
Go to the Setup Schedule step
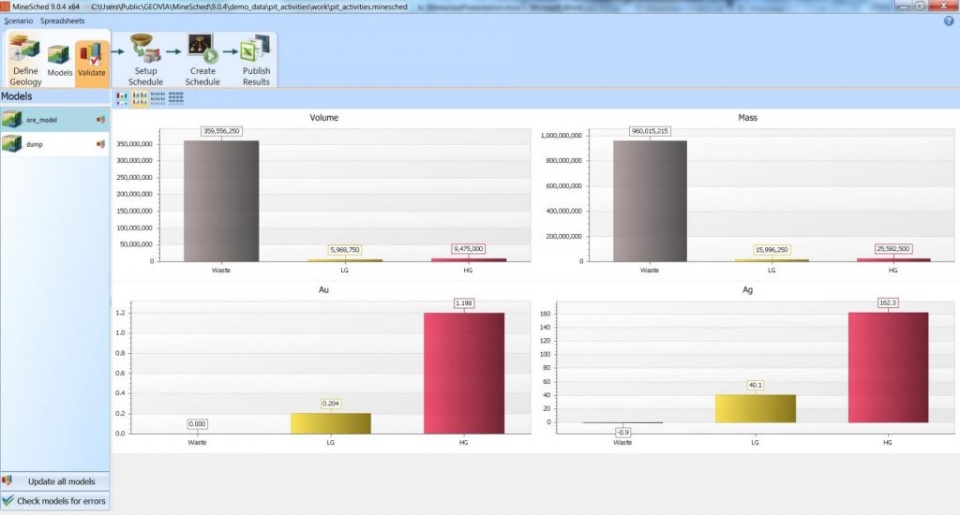pos(145,60)
